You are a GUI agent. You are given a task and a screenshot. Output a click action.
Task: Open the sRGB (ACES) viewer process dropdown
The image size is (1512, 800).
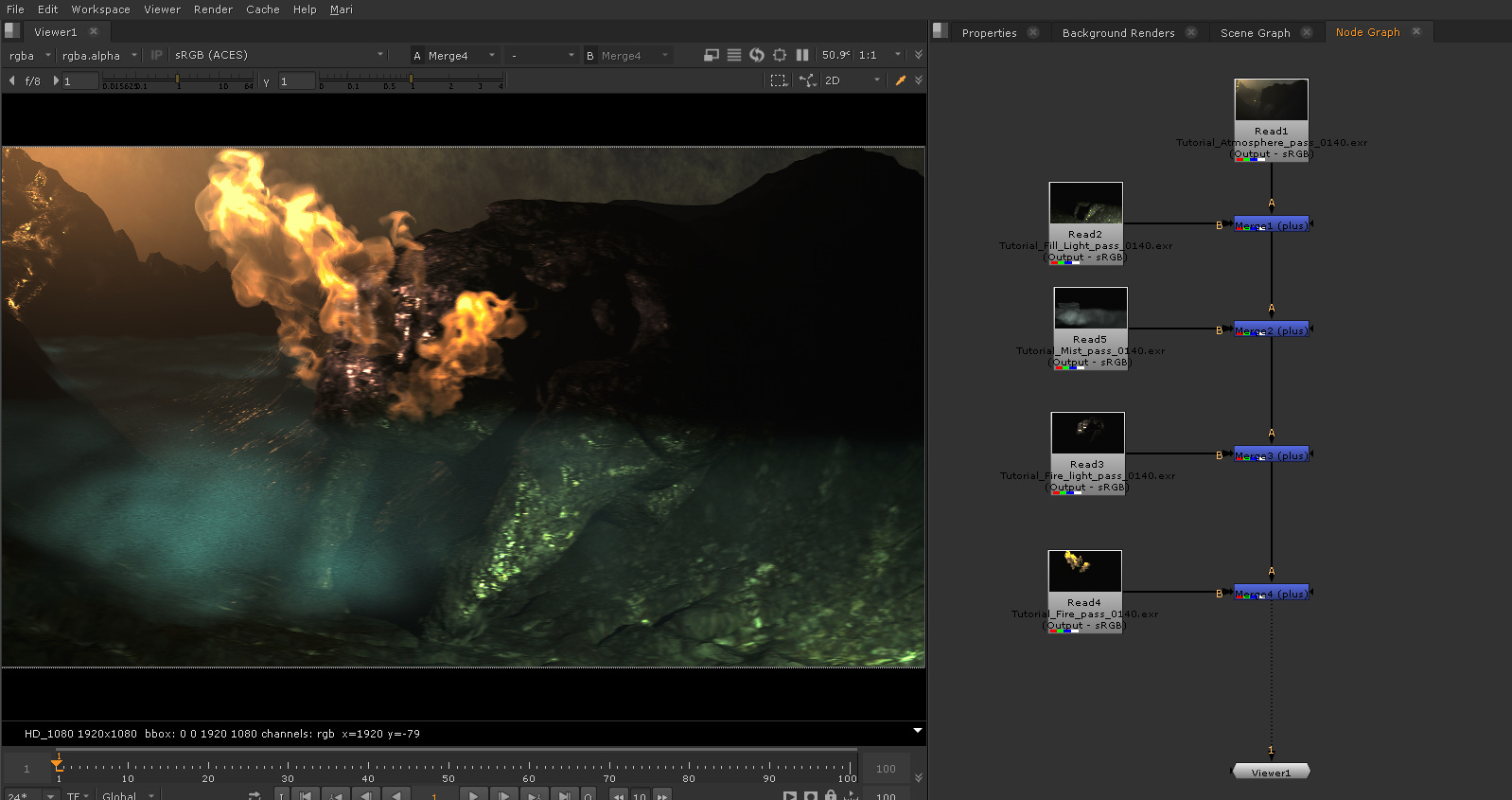point(279,55)
